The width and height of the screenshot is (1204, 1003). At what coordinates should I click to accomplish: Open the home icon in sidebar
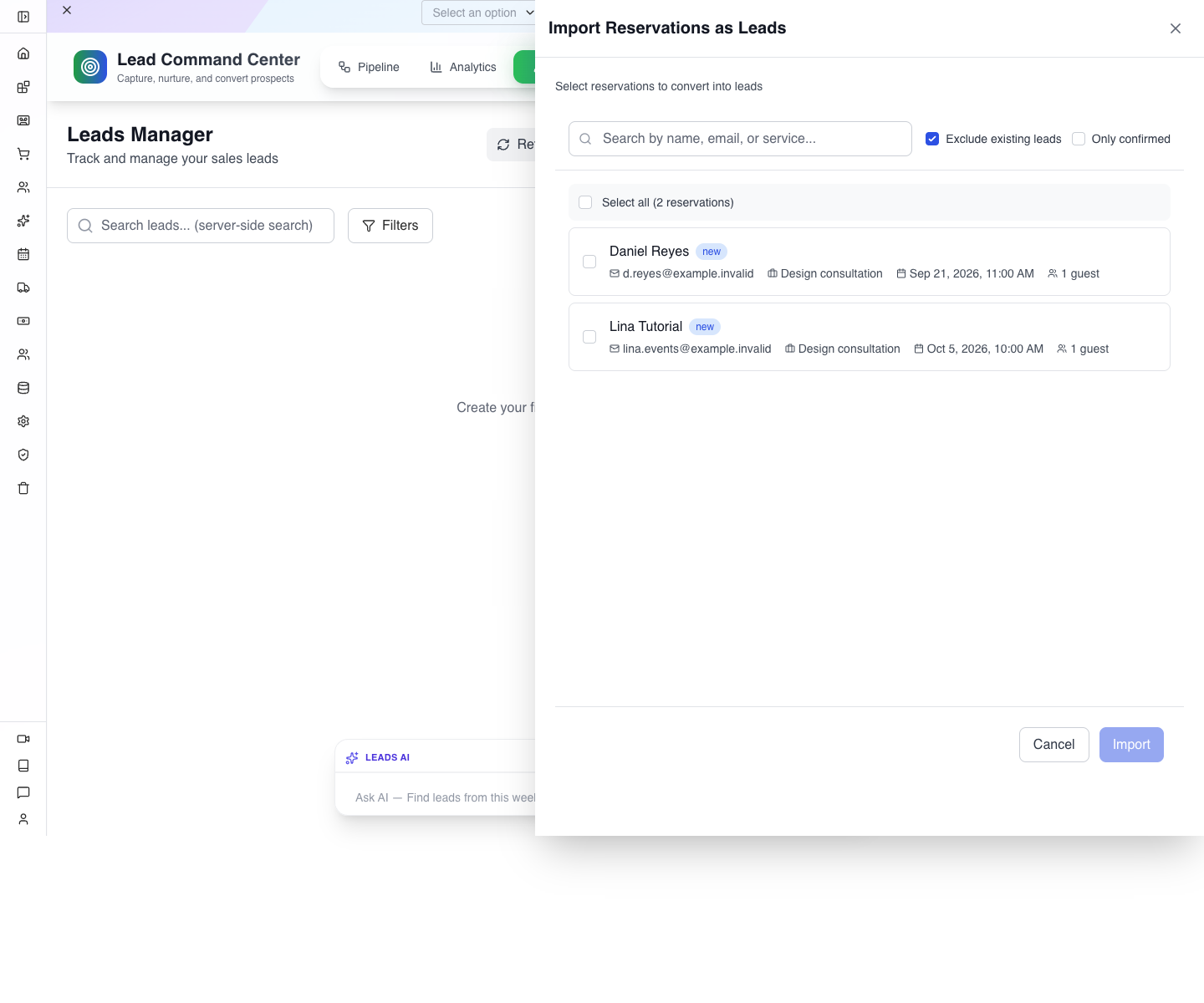(23, 53)
